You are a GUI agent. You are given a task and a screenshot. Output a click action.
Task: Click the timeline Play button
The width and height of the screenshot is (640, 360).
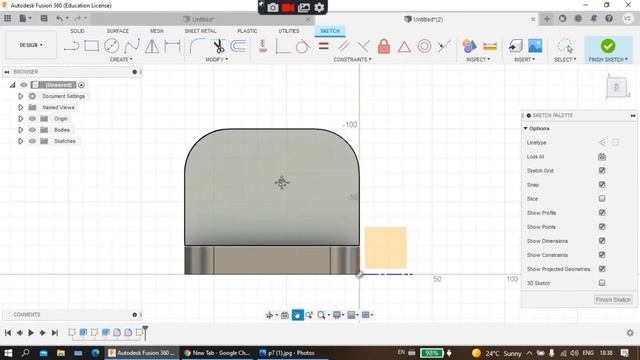click(31, 333)
